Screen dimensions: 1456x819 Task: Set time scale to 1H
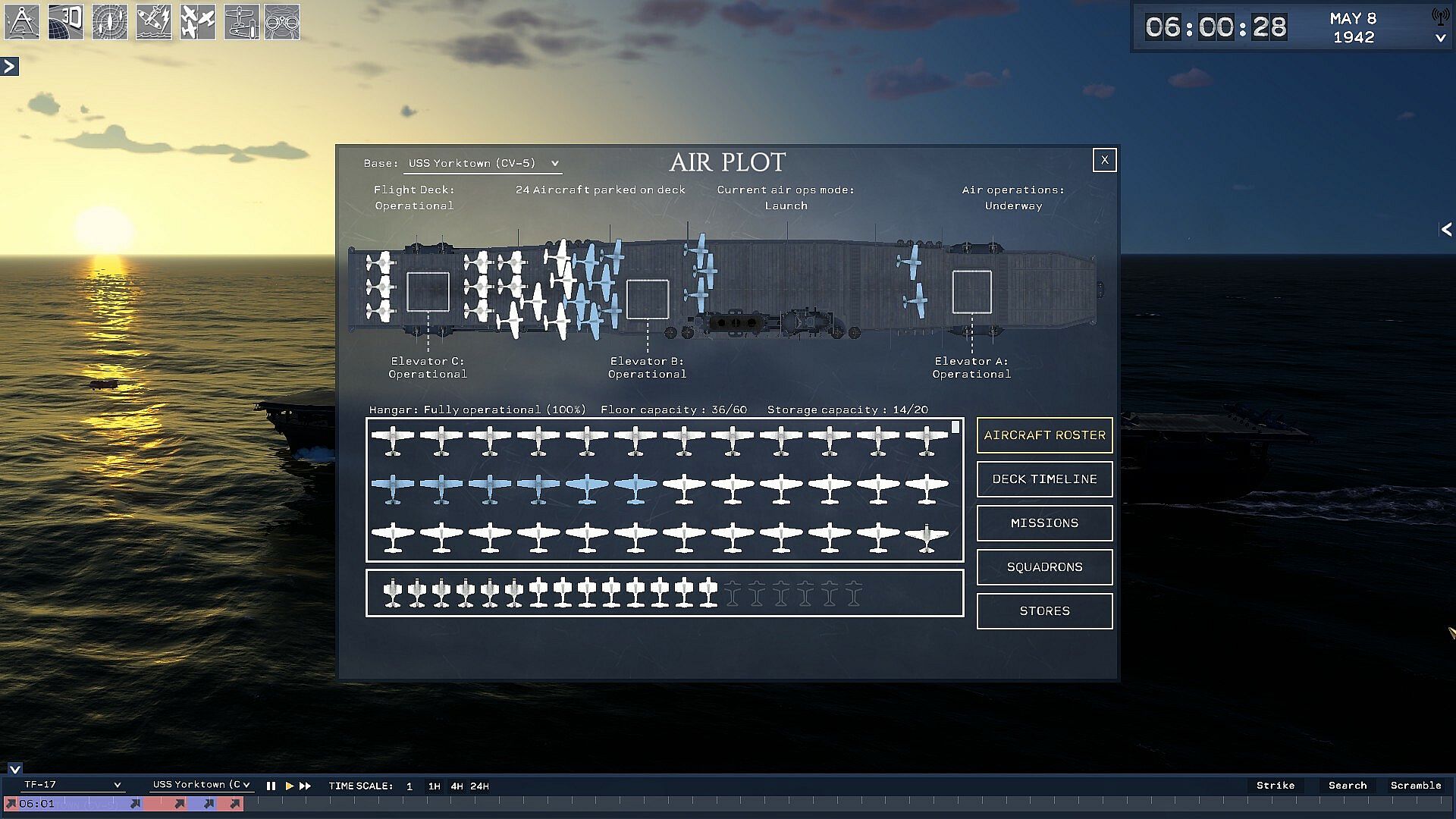tap(434, 786)
